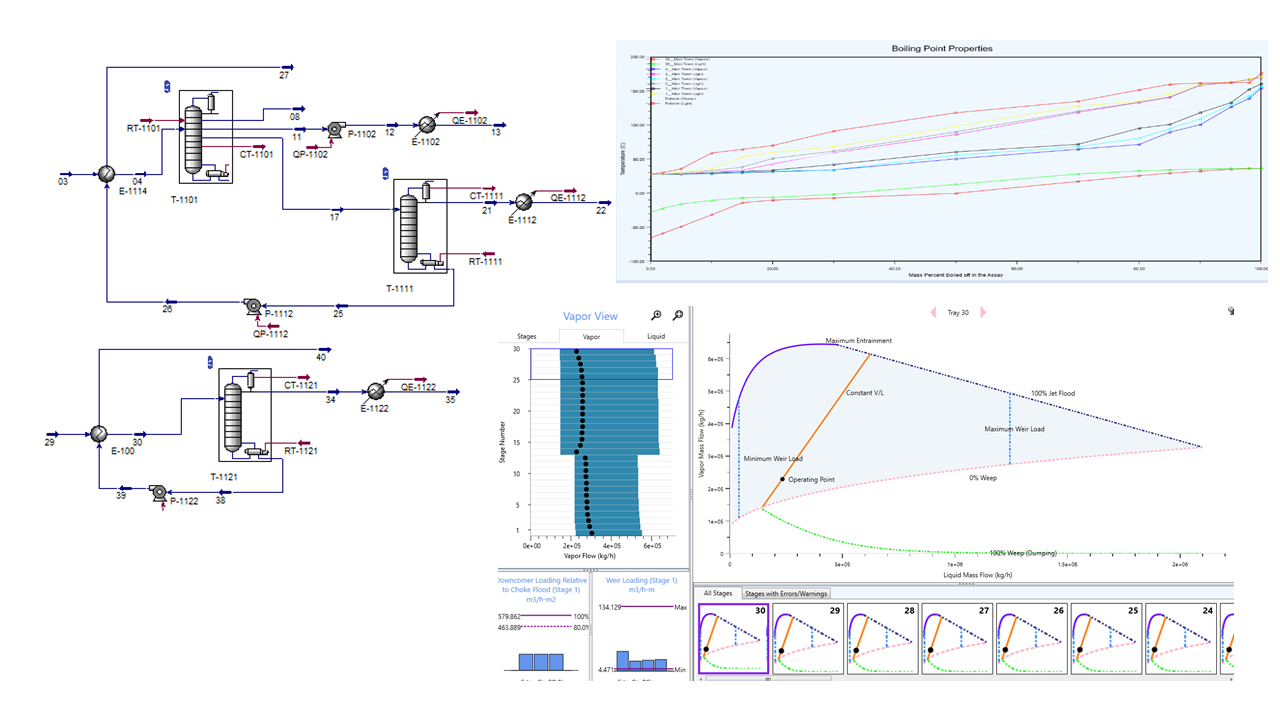Select cooler E-1122 icon
1280x720 pixels.
(376, 391)
